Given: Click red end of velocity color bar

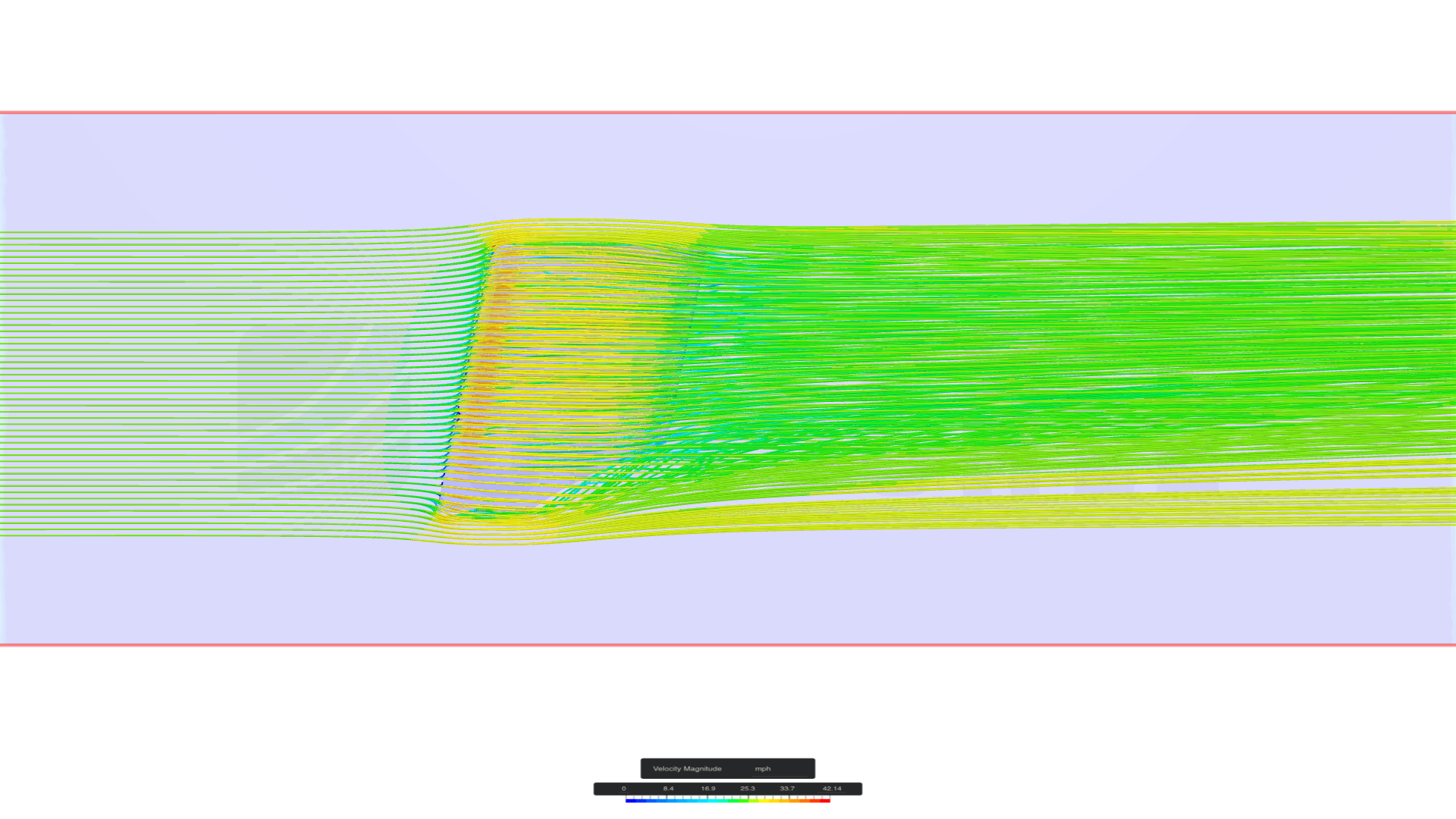Looking at the screenshot, I should click(x=825, y=801).
